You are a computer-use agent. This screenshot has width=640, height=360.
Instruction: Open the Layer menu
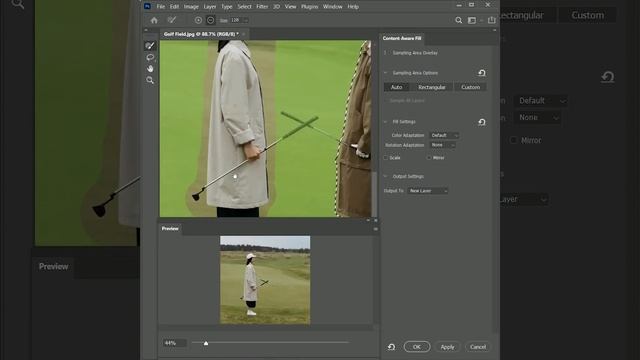point(210,7)
